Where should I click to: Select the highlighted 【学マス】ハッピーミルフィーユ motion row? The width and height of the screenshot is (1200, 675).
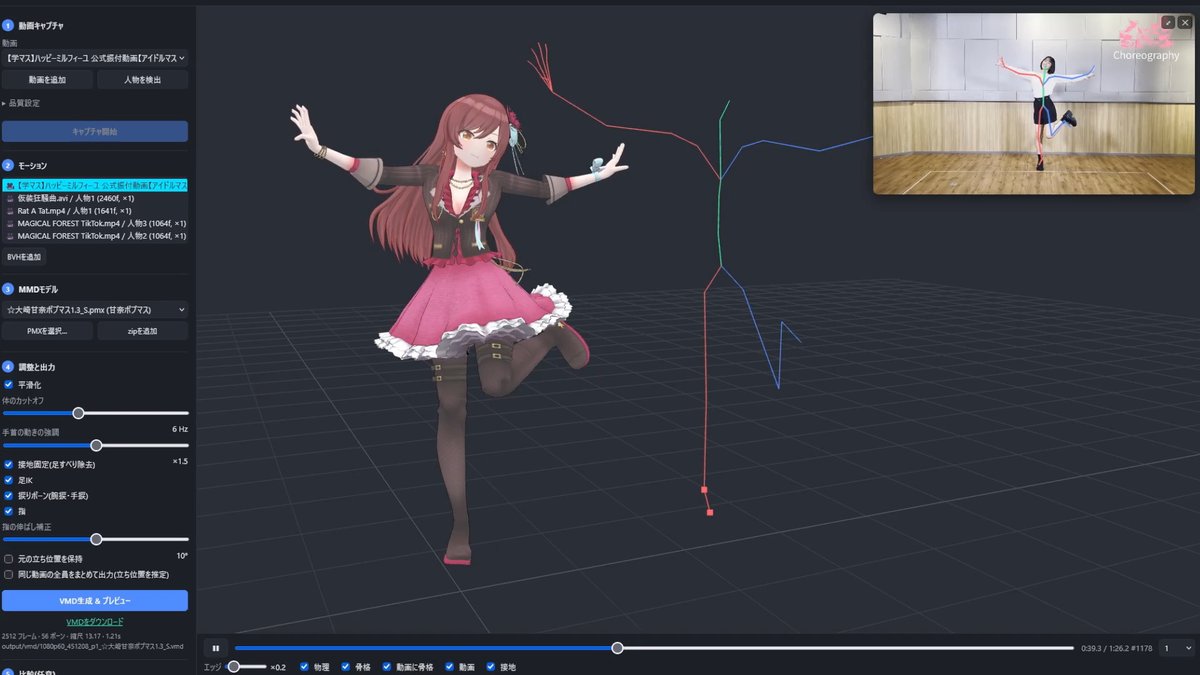[95, 186]
